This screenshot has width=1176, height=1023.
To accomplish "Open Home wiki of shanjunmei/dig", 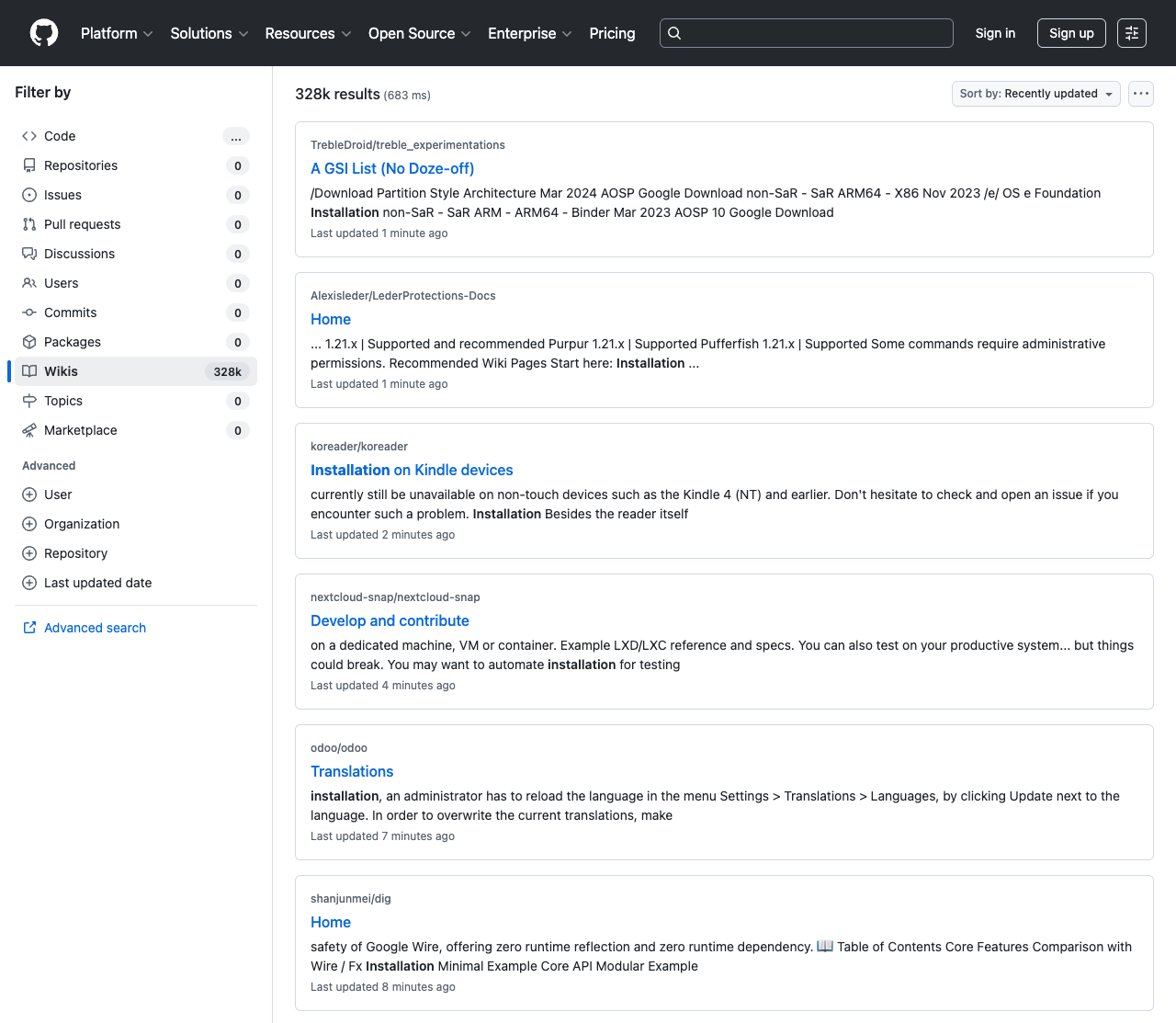I will (x=331, y=922).
